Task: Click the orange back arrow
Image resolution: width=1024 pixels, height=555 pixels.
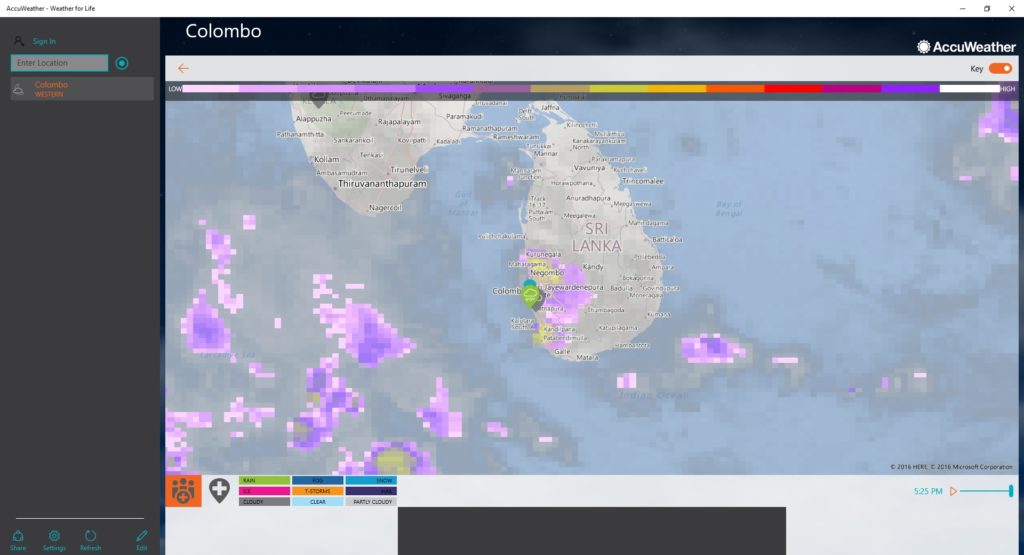Action: (x=183, y=68)
